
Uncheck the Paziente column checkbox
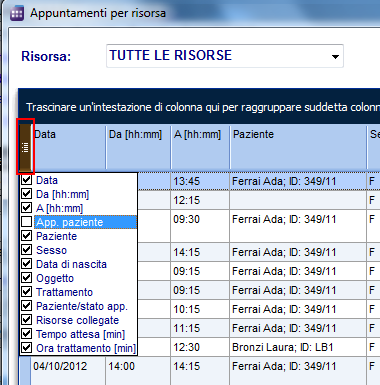(x=26, y=236)
